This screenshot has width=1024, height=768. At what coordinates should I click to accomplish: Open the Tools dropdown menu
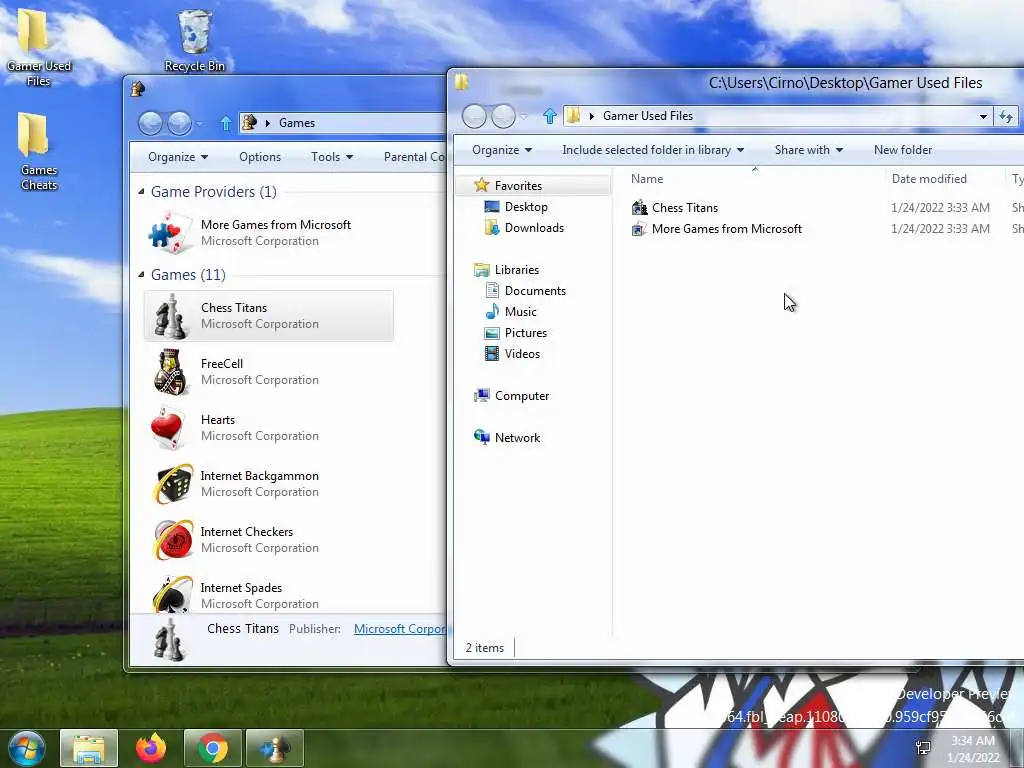332,157
